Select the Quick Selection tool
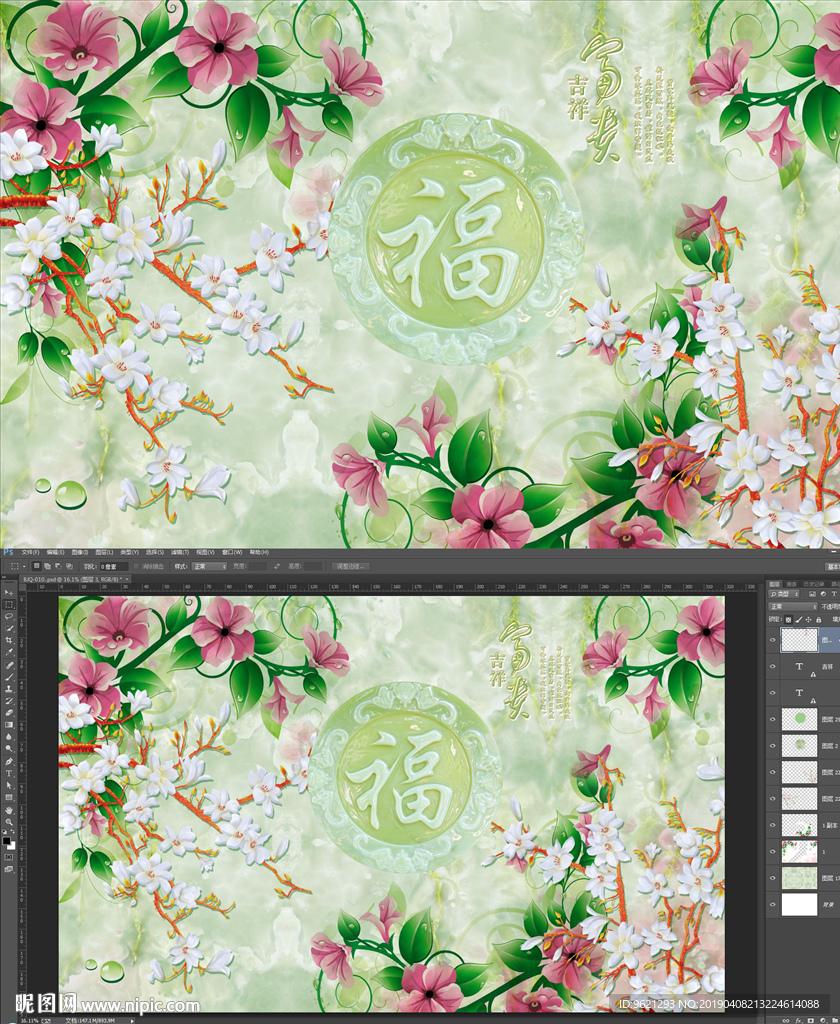Screen dimensions: 840x1024 (x=8, y=628)
